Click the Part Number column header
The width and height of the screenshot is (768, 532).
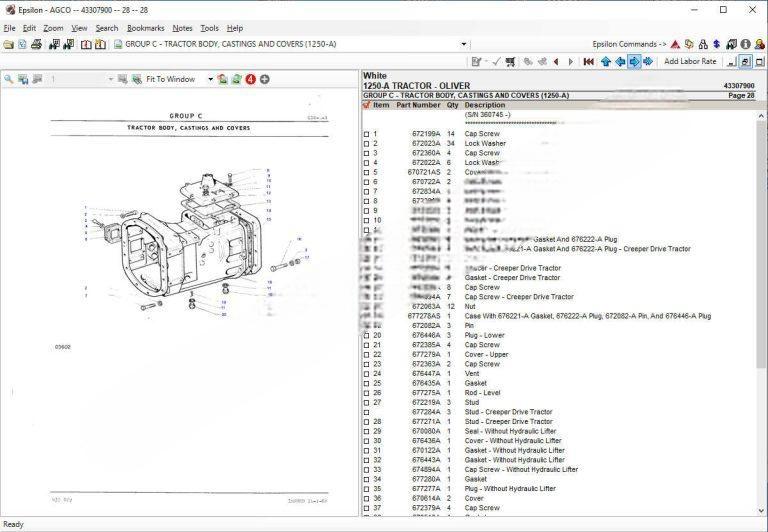[418, 105]
